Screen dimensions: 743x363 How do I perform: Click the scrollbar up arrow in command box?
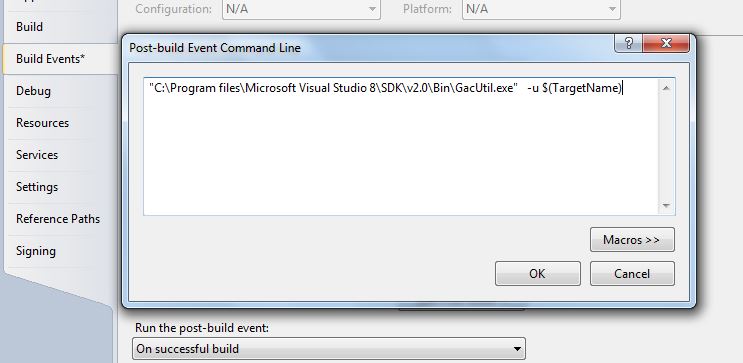[666, 88]
